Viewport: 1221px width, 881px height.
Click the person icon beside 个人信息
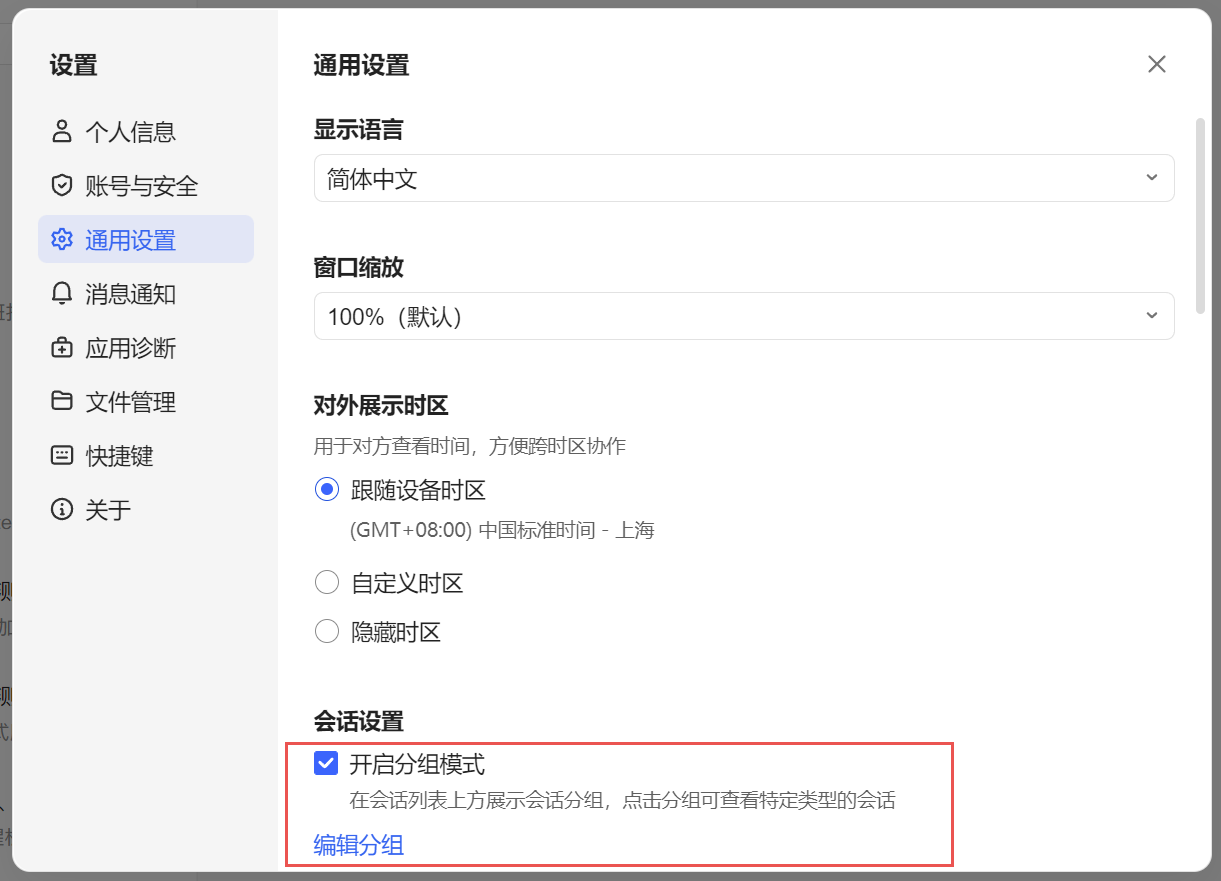(62, 131)
